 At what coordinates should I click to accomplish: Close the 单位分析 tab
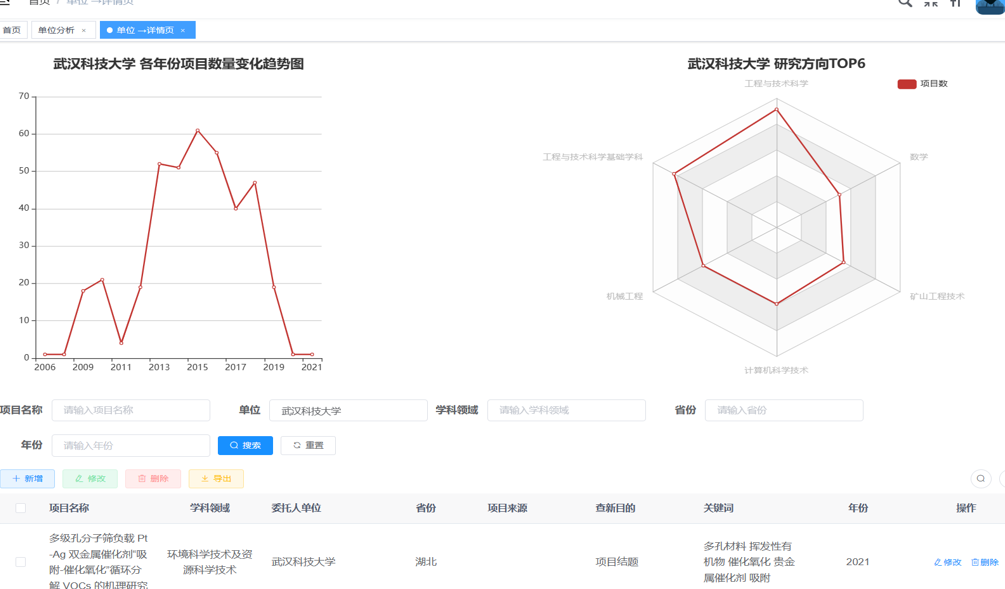pyautogui.click(x=83, y=30)
